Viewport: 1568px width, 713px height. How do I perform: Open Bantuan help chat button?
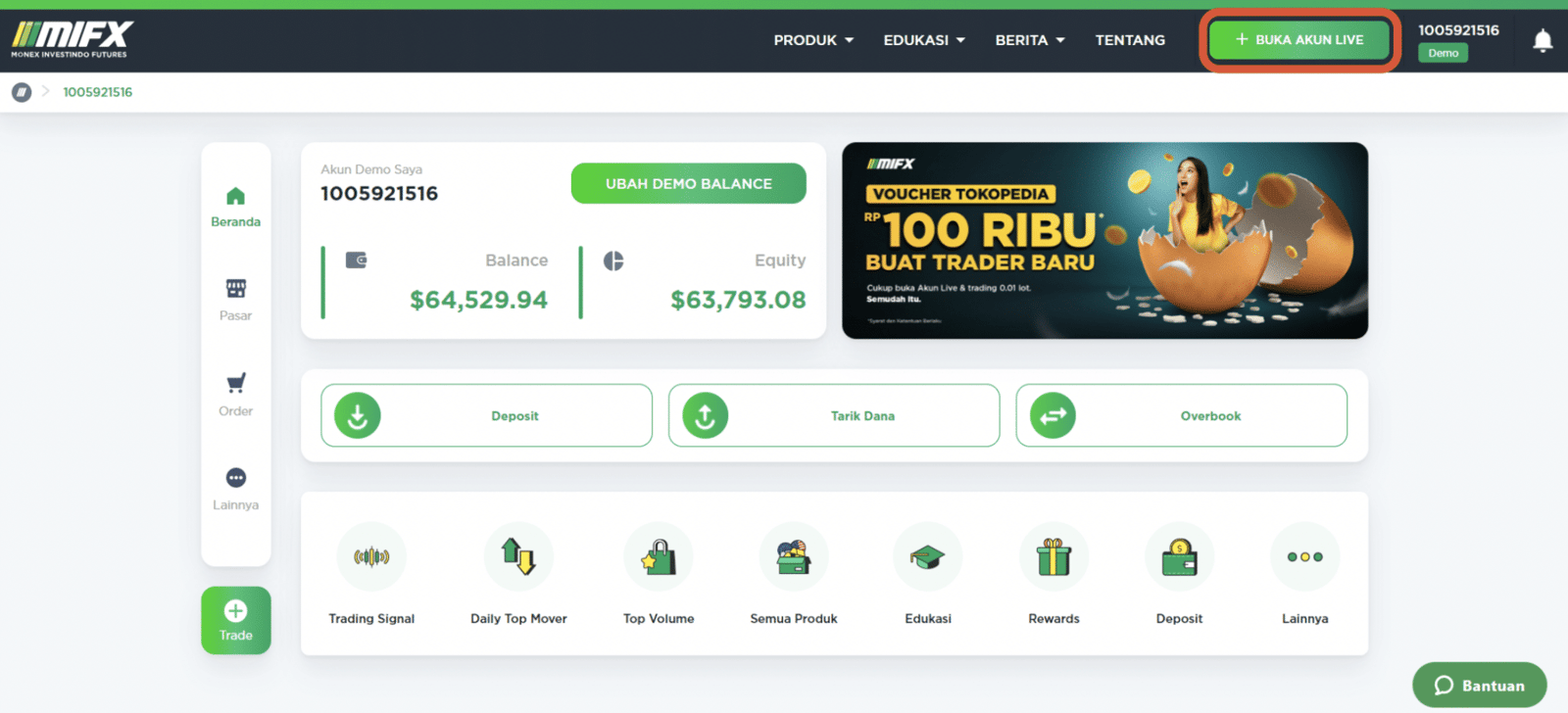[x=1480, y=686]
